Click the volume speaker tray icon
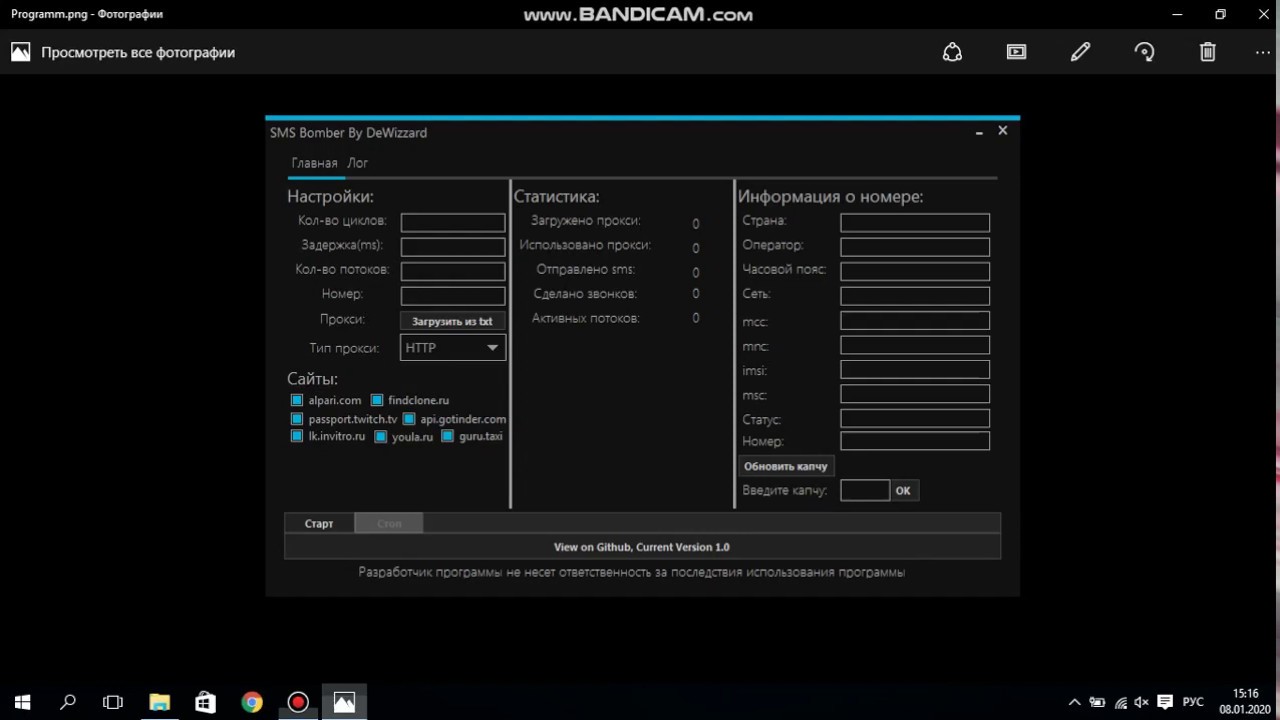 tap(1143, 702)
